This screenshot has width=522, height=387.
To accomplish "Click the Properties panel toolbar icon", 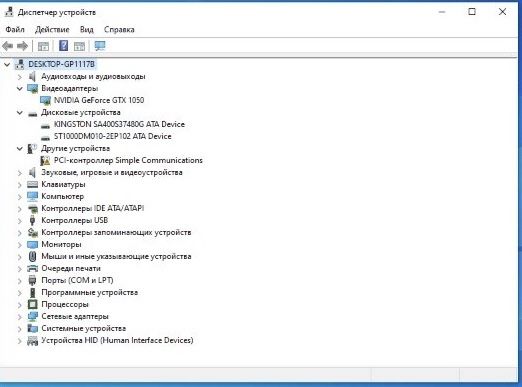I will 79,46.
